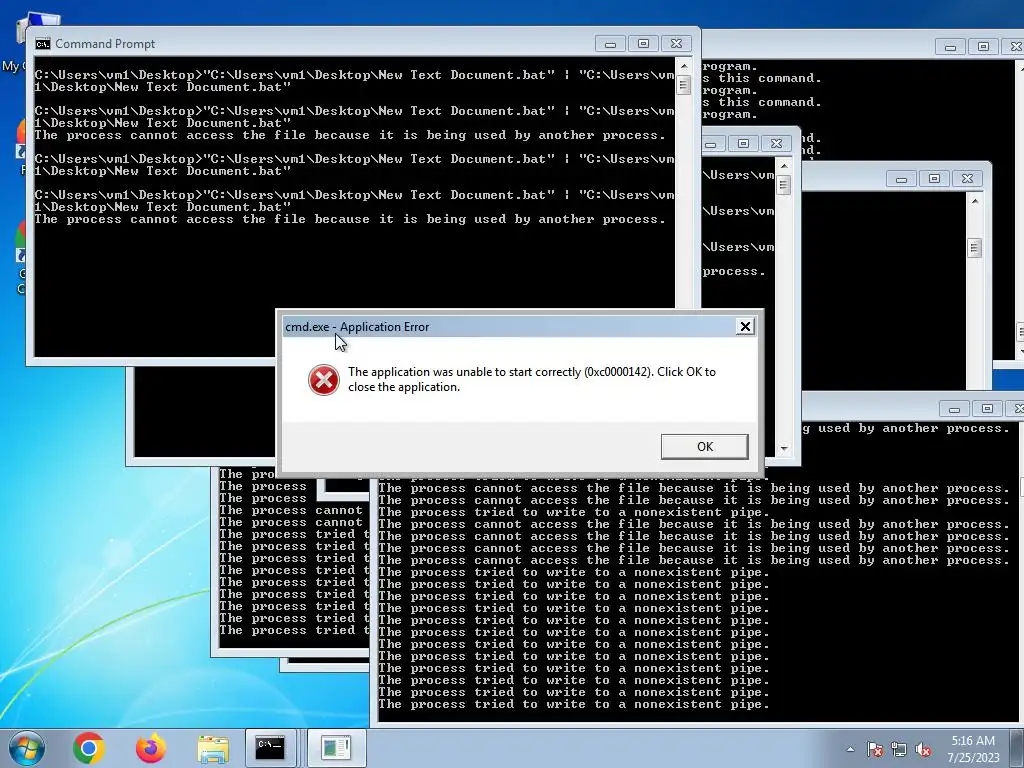The image size is (1024, 768).
Task: Show hidden system tray icons
Action: click(x=850, y=749)
